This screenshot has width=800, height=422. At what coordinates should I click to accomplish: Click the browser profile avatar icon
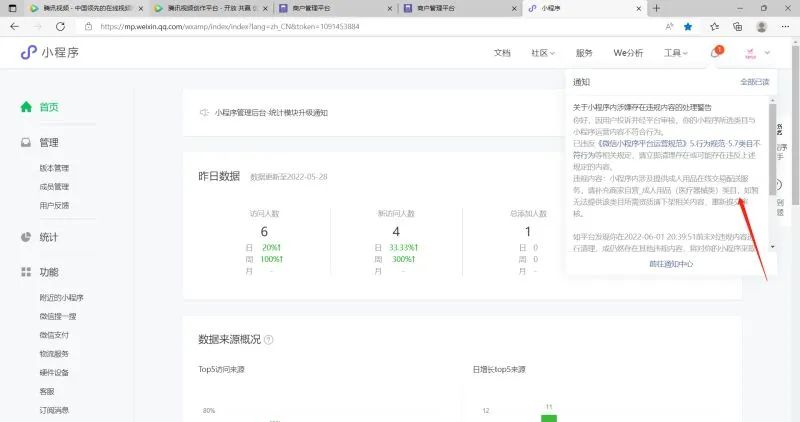761,27
